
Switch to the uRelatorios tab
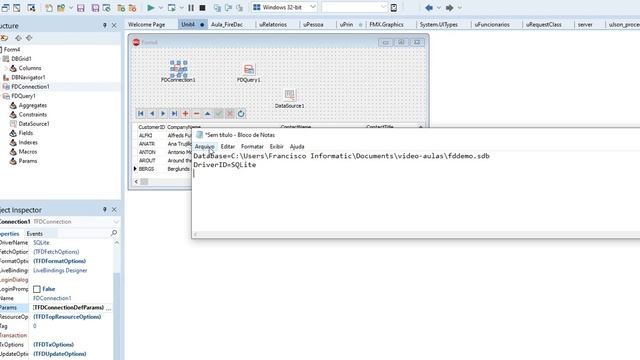[x=273, y=24]
